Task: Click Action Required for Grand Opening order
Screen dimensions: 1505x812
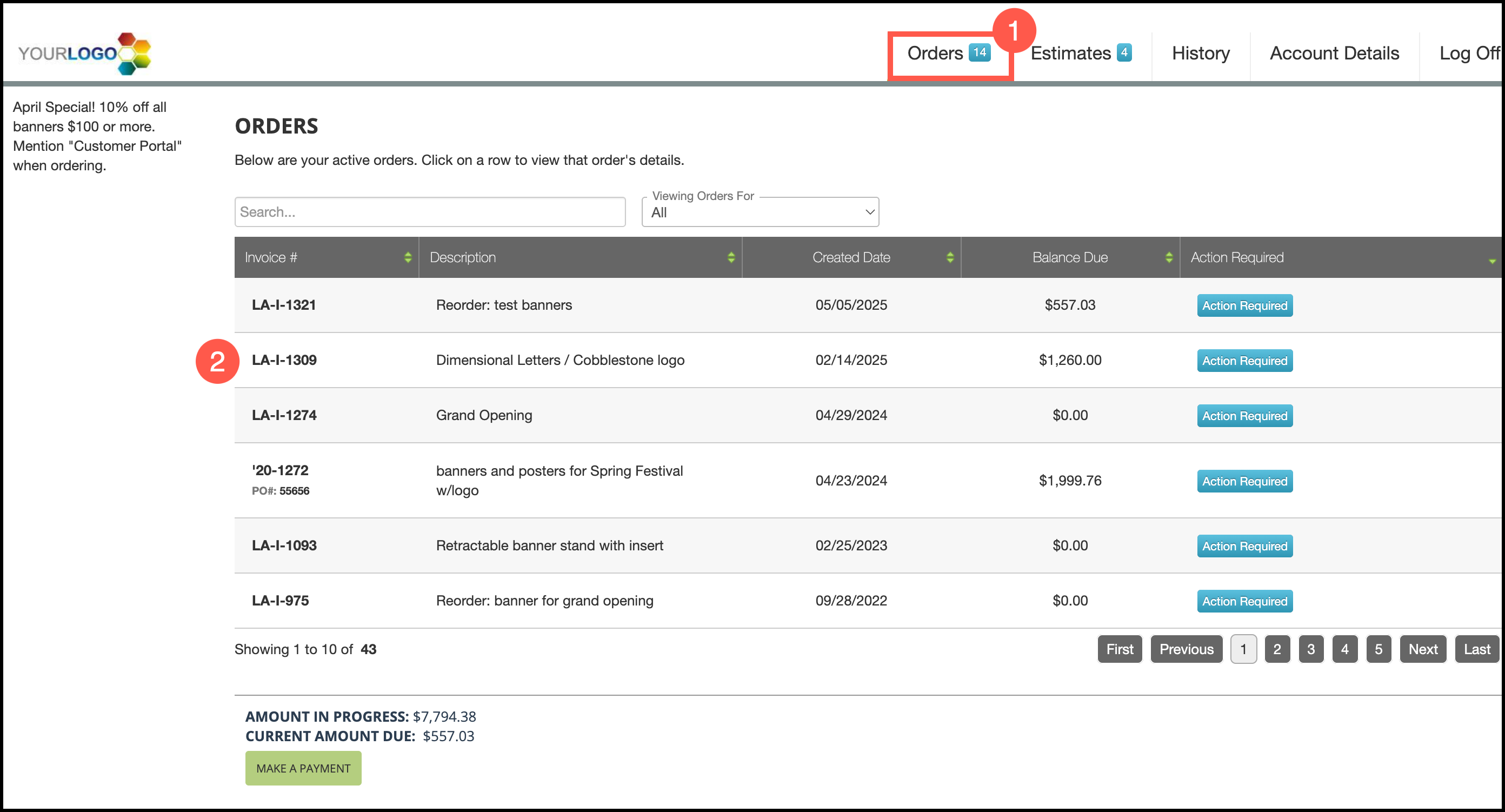Action: (1244, 416)
